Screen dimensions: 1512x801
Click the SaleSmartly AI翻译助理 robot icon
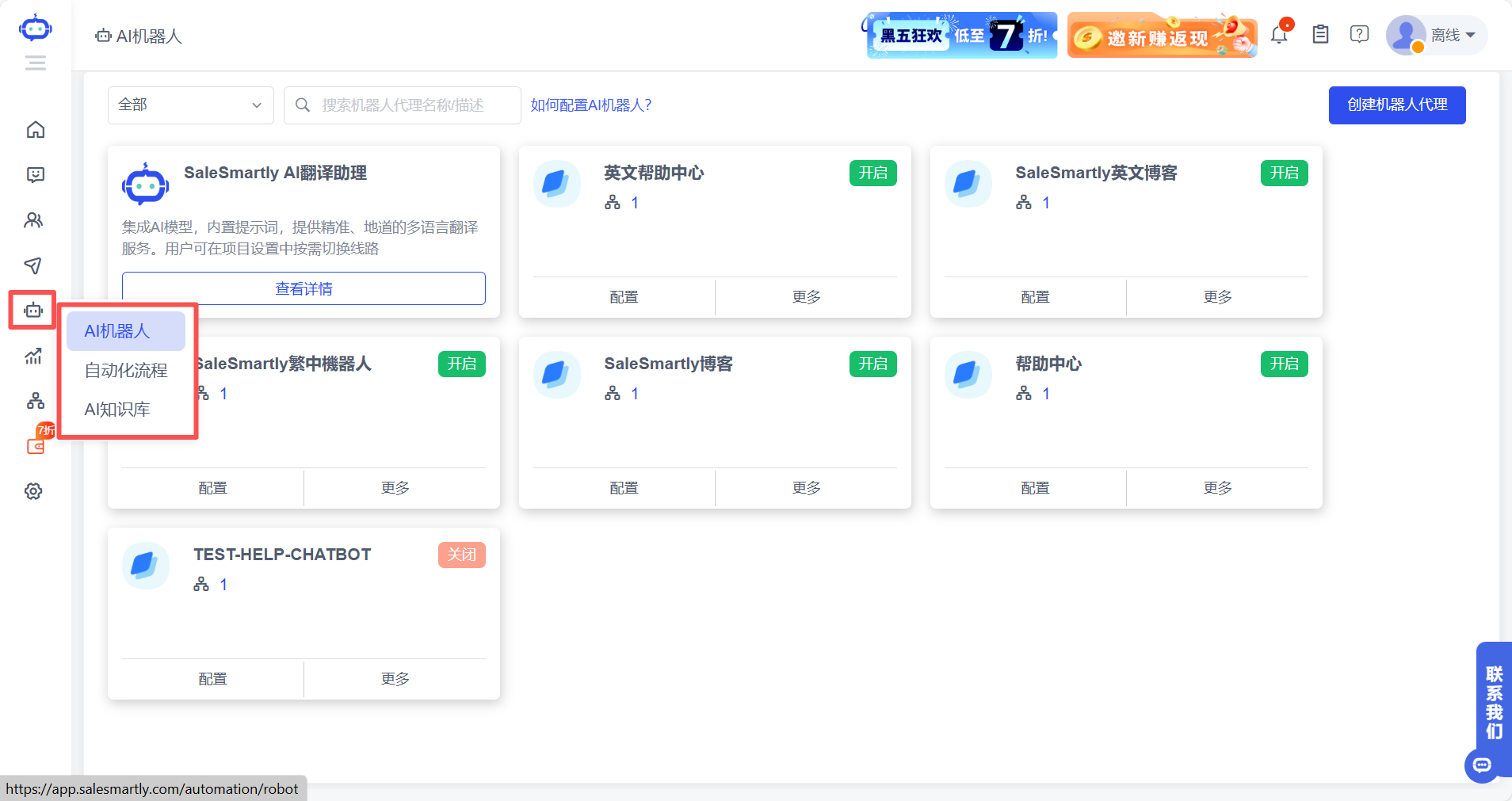145,184
